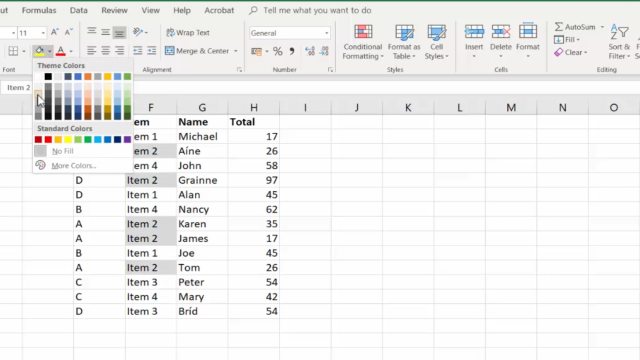Open the Borders dropdown arrow
This screenshot has height=360, width=640.
coord(24,51)
